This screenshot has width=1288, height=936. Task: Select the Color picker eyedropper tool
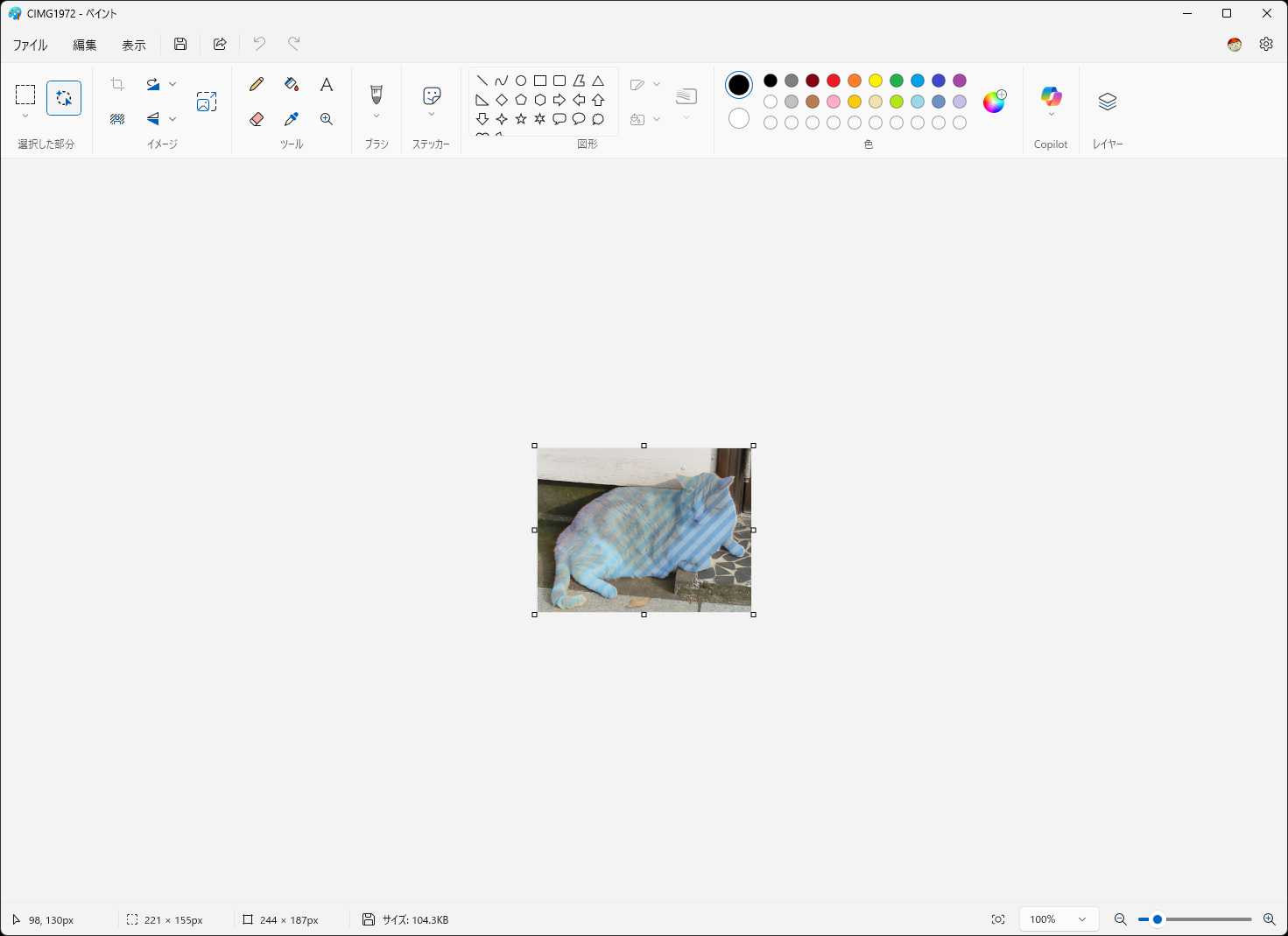tap(291, 119)
